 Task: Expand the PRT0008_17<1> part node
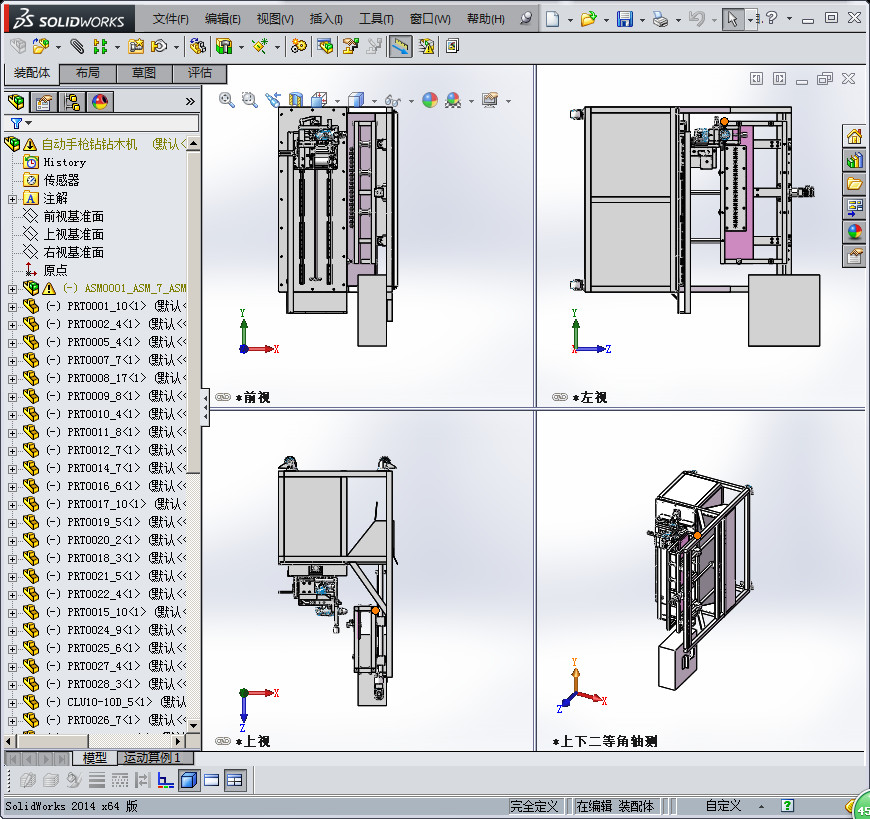(12, 379)
